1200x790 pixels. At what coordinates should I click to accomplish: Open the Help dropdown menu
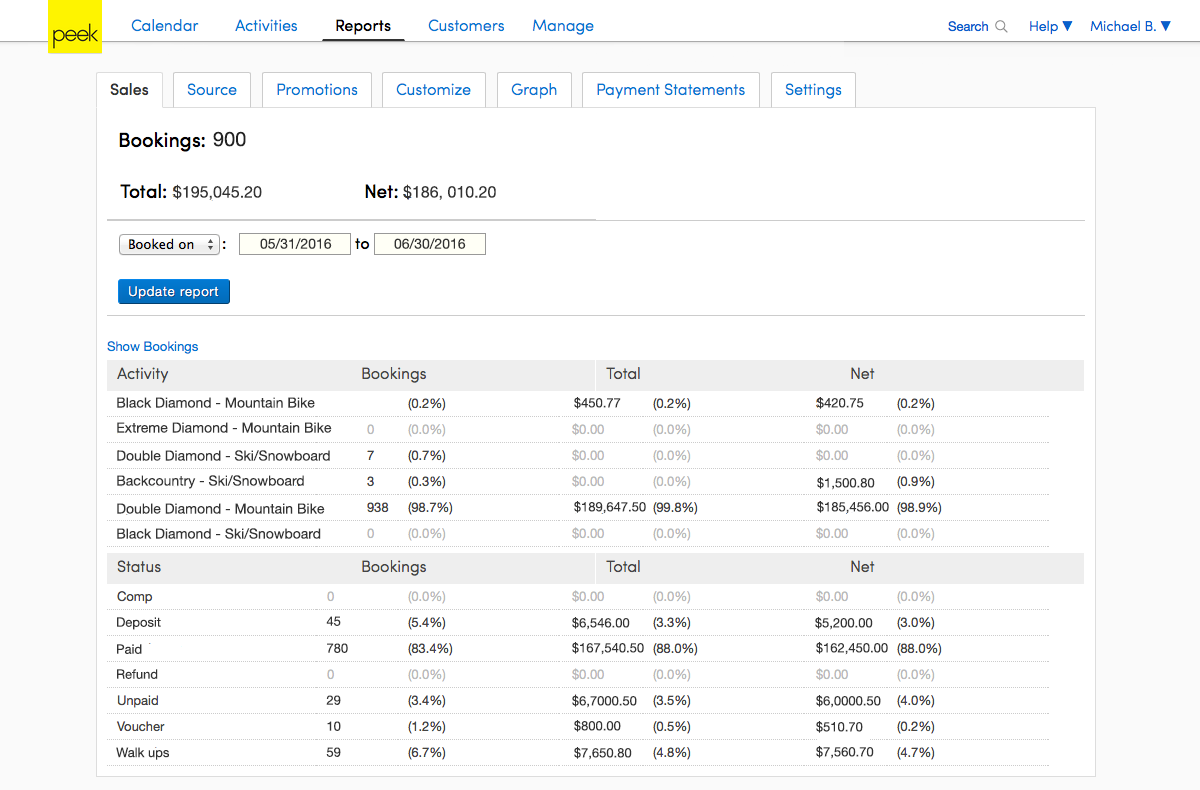coord(1050,27)
